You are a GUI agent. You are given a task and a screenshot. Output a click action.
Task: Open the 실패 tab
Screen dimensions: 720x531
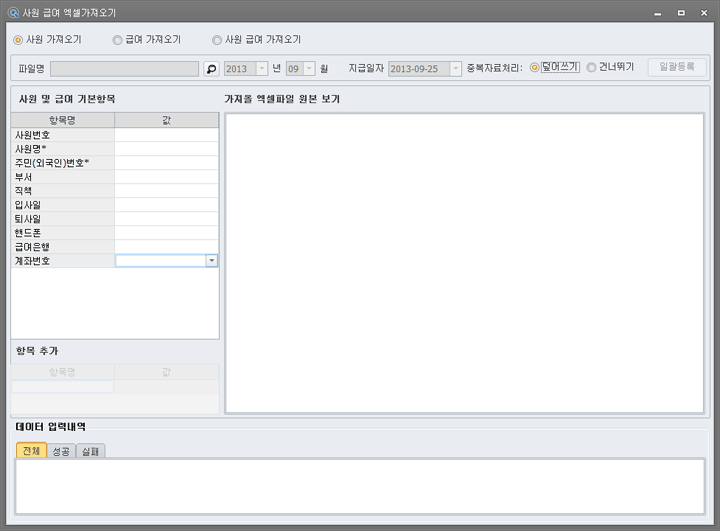[91, 451]
